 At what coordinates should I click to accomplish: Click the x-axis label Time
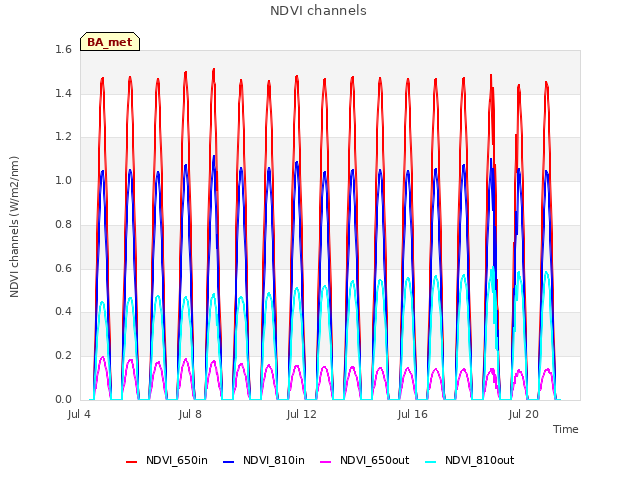(x=566, y=429)
